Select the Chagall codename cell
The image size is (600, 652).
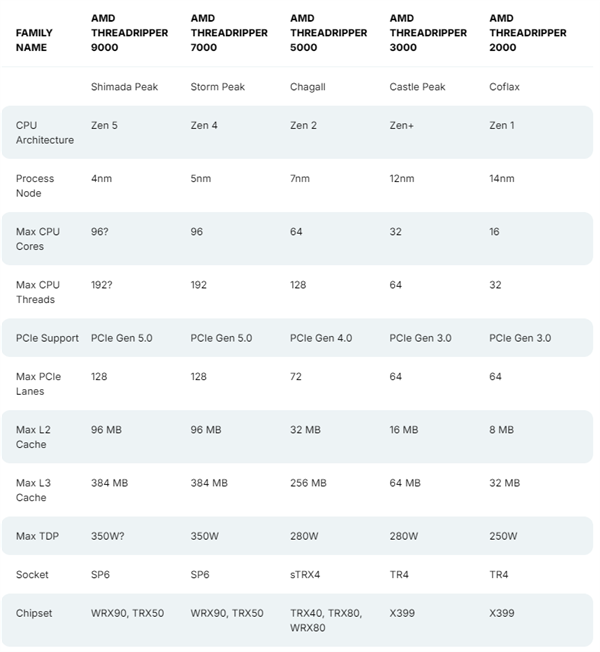coord(307,87)
